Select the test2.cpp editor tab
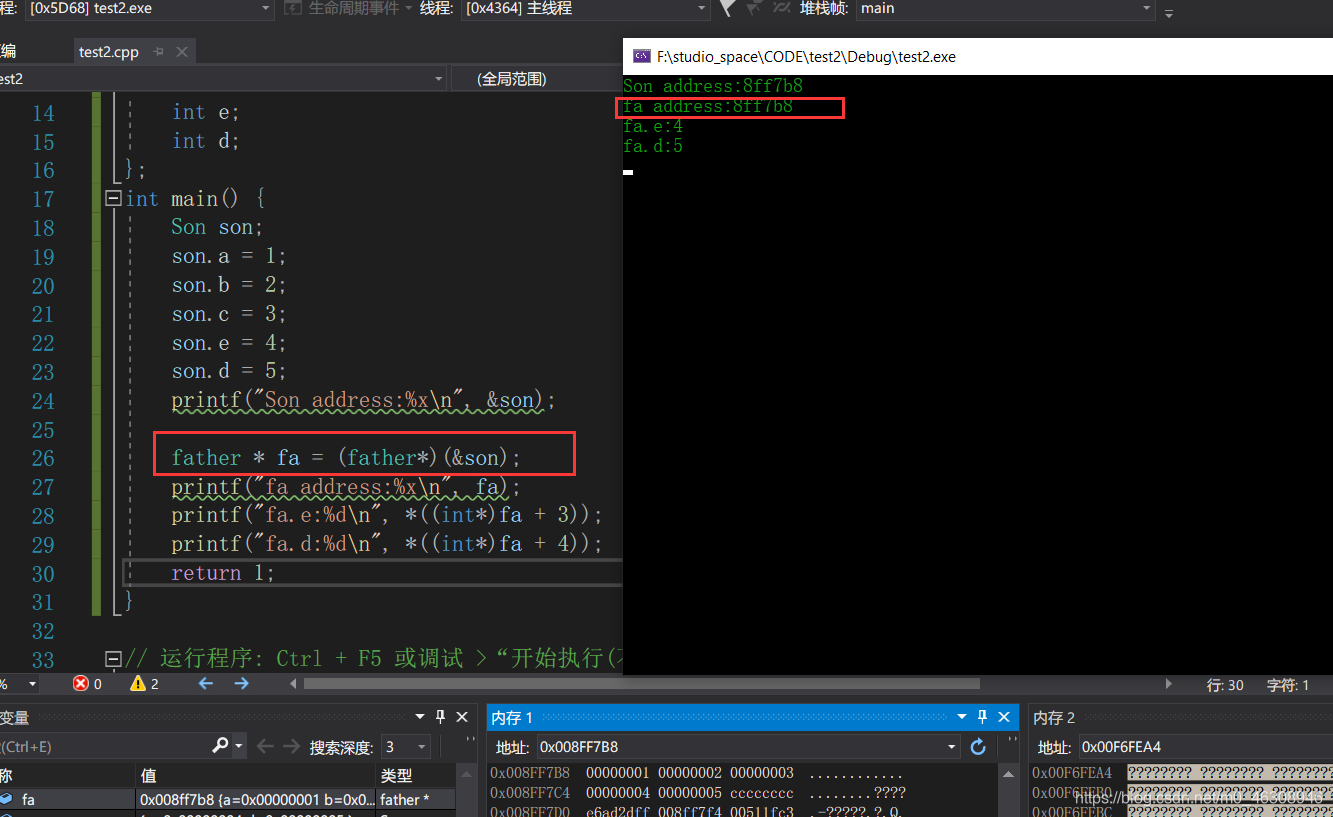This screenshot has width=1333, height=817. pos(109,52)
